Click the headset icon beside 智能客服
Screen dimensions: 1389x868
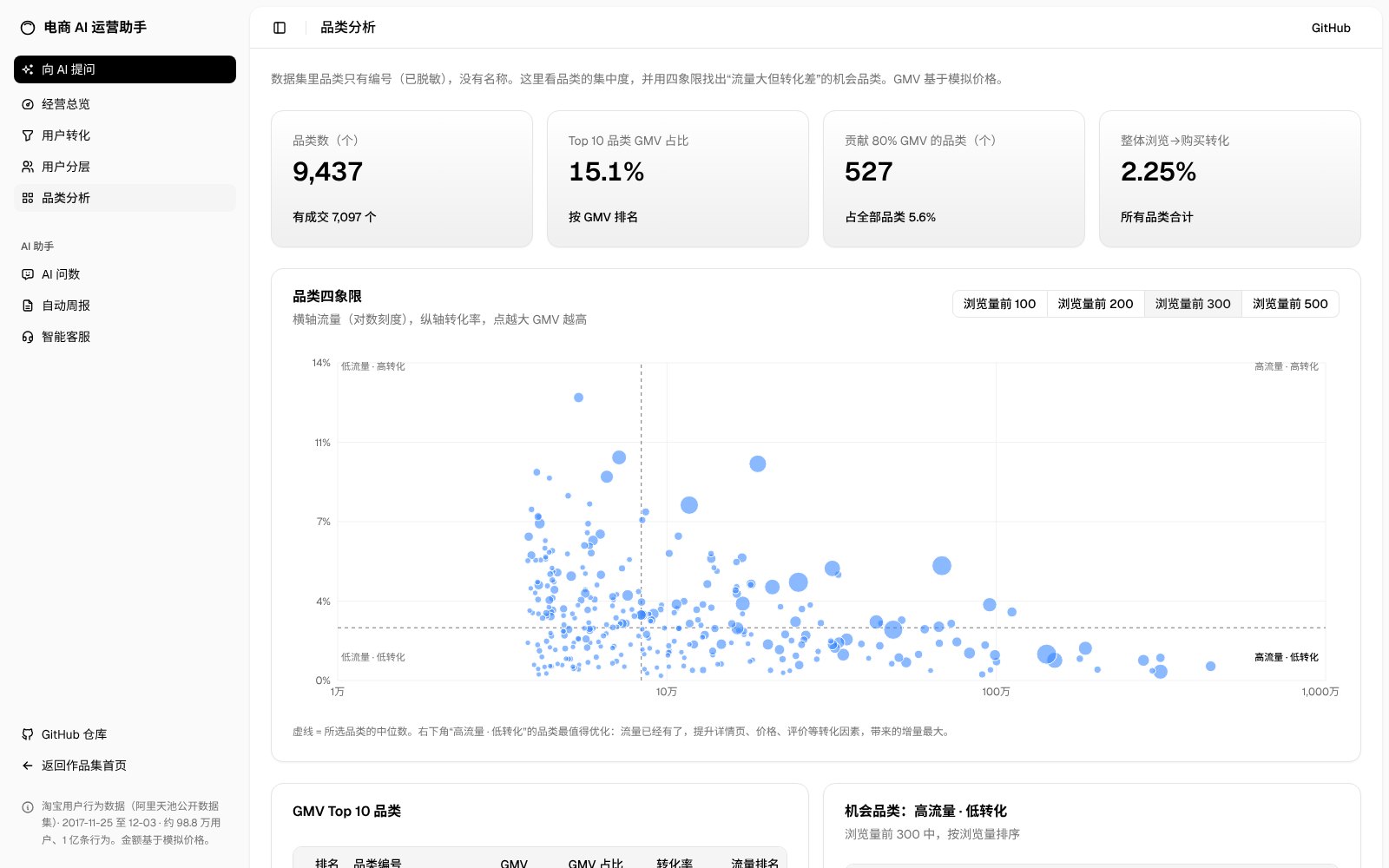(28, 337)
